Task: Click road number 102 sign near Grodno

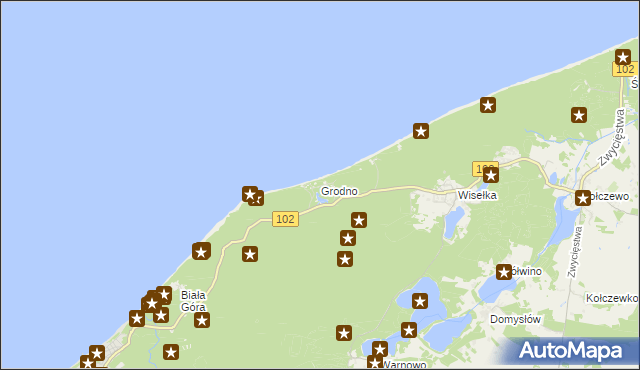Action: [x=285, y=219]
